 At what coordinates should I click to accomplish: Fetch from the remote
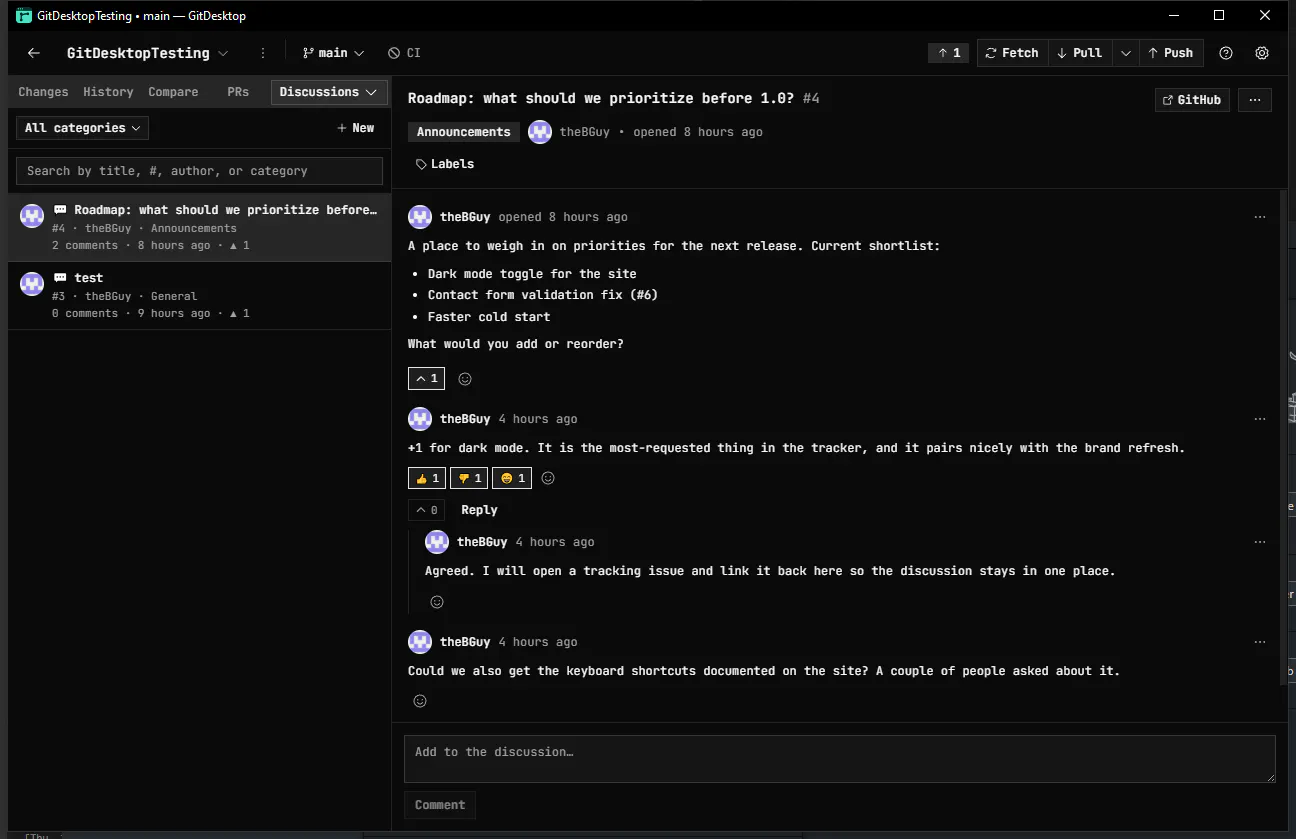(x=1012, y=53)
